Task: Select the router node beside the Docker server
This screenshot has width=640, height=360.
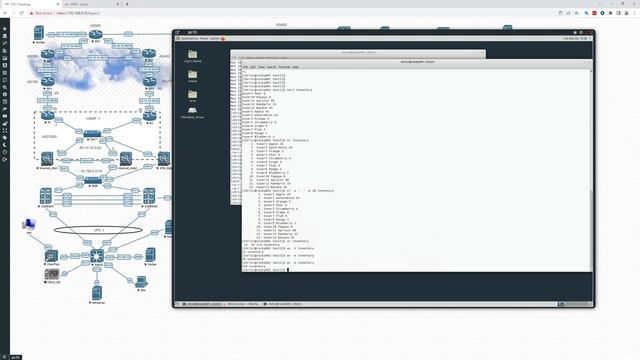Action: (x=96, y=34)
